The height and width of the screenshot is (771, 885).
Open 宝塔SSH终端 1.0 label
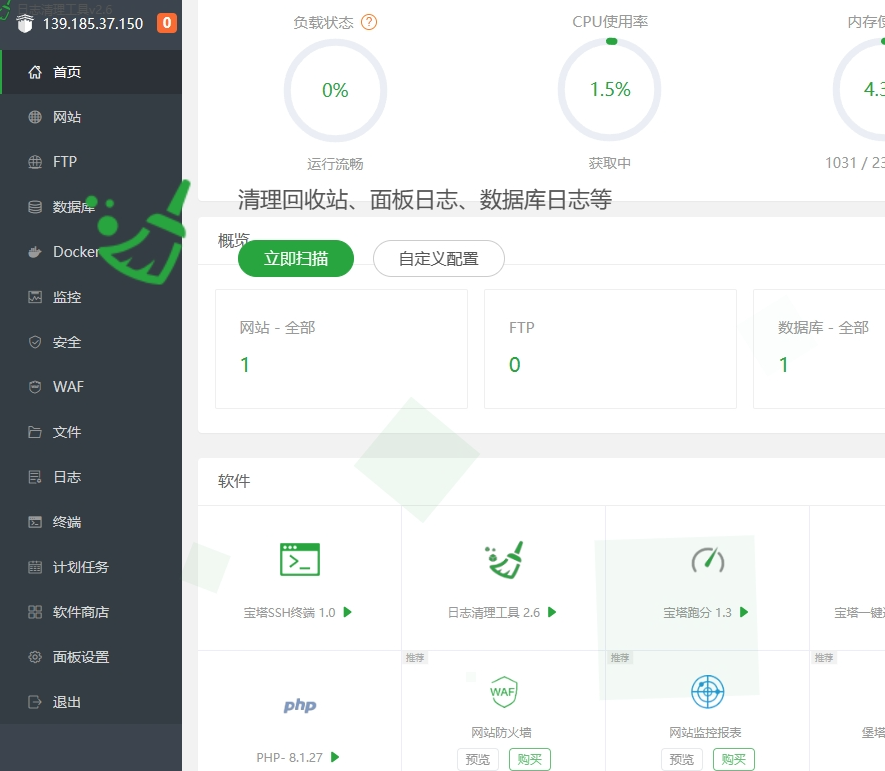point(290,612)
